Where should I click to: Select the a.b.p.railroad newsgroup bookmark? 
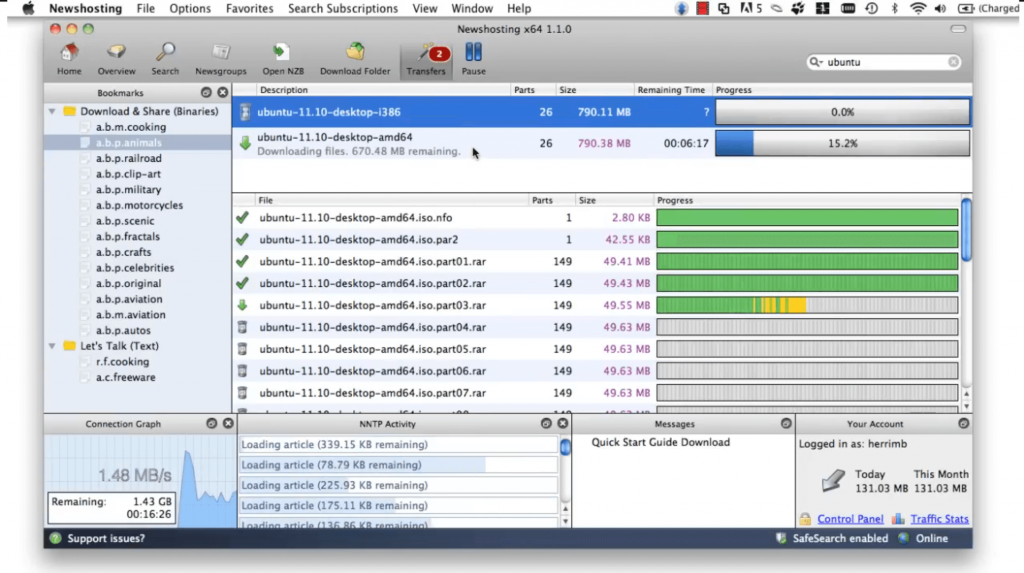coord(129,158)
